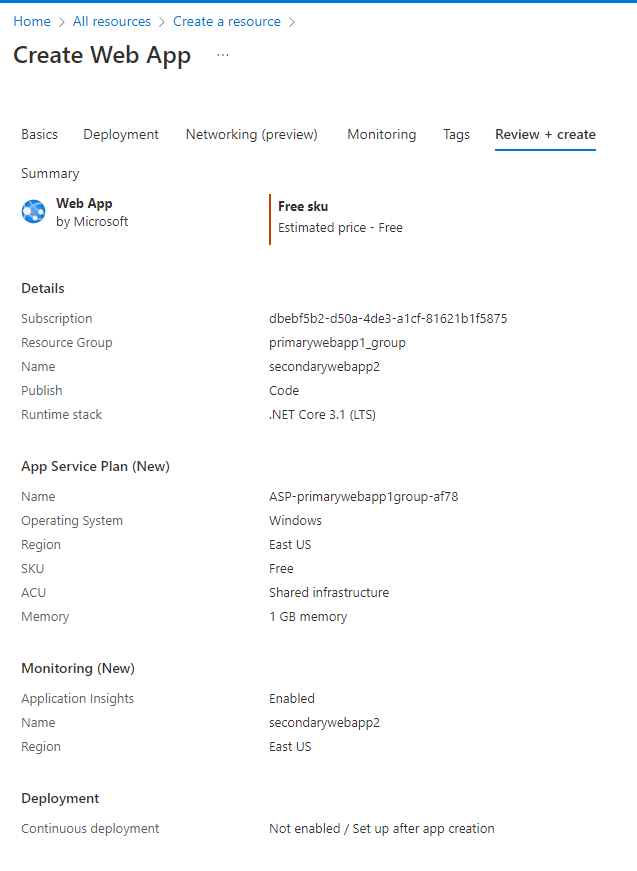The height and width of the screenshot is (871, 637).
Task: Navigate to Home via the breadcrumb
Action: (31, 21)
